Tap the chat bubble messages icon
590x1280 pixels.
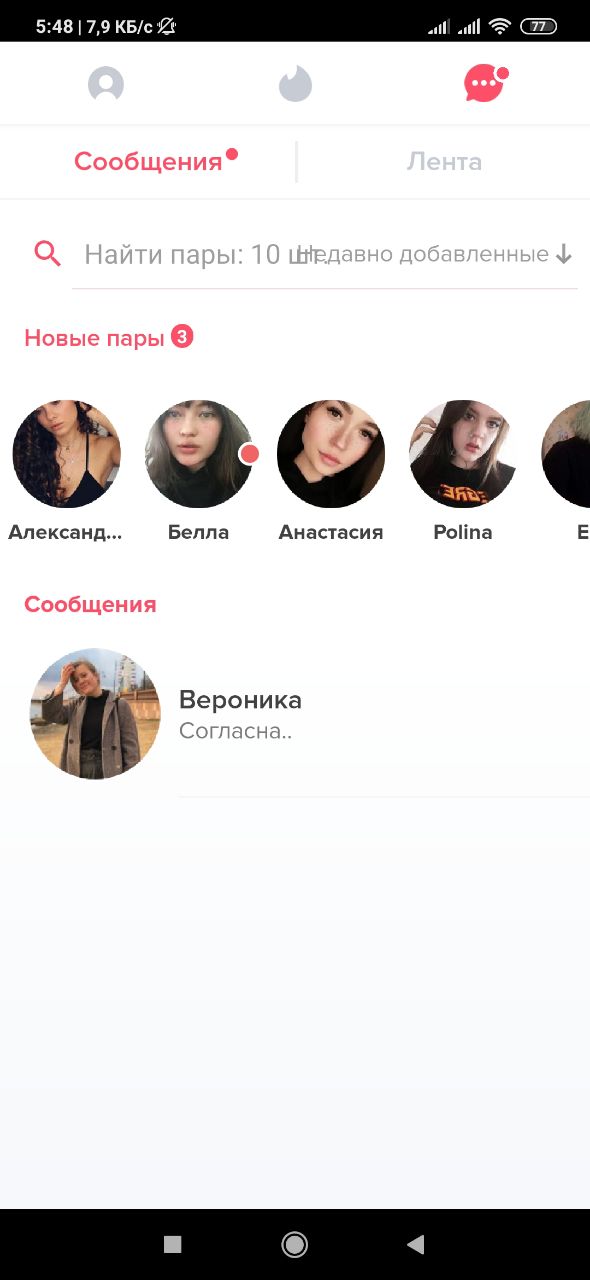[x=485, y=84]
